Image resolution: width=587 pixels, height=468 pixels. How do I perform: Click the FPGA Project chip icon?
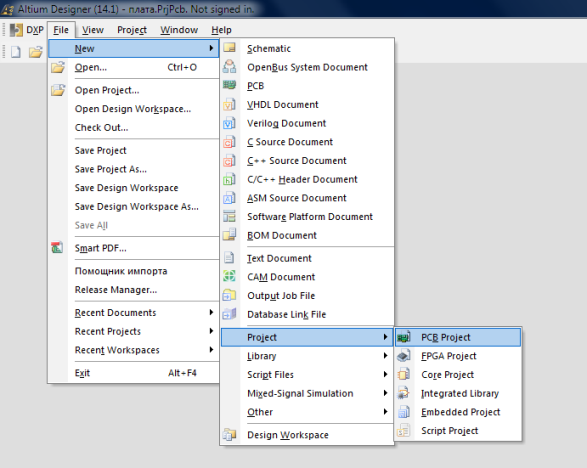[x=404, y=356]
